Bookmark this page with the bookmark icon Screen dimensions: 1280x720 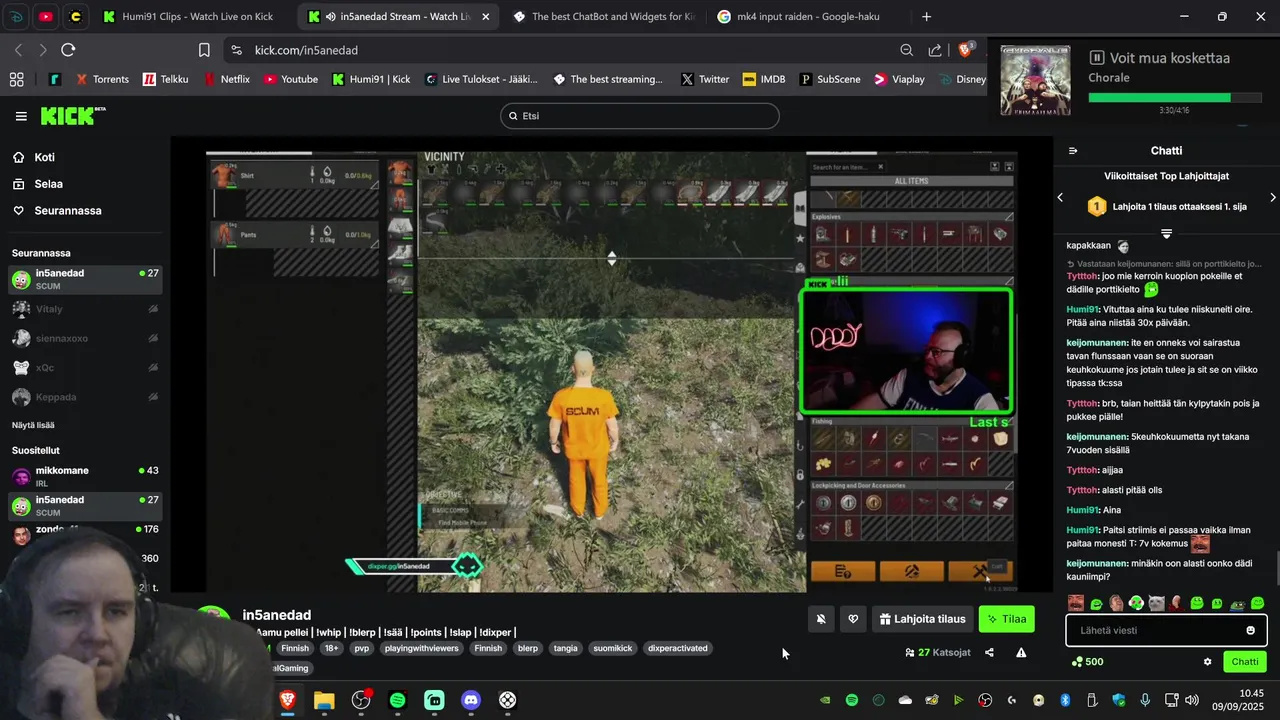click(204, 50)
